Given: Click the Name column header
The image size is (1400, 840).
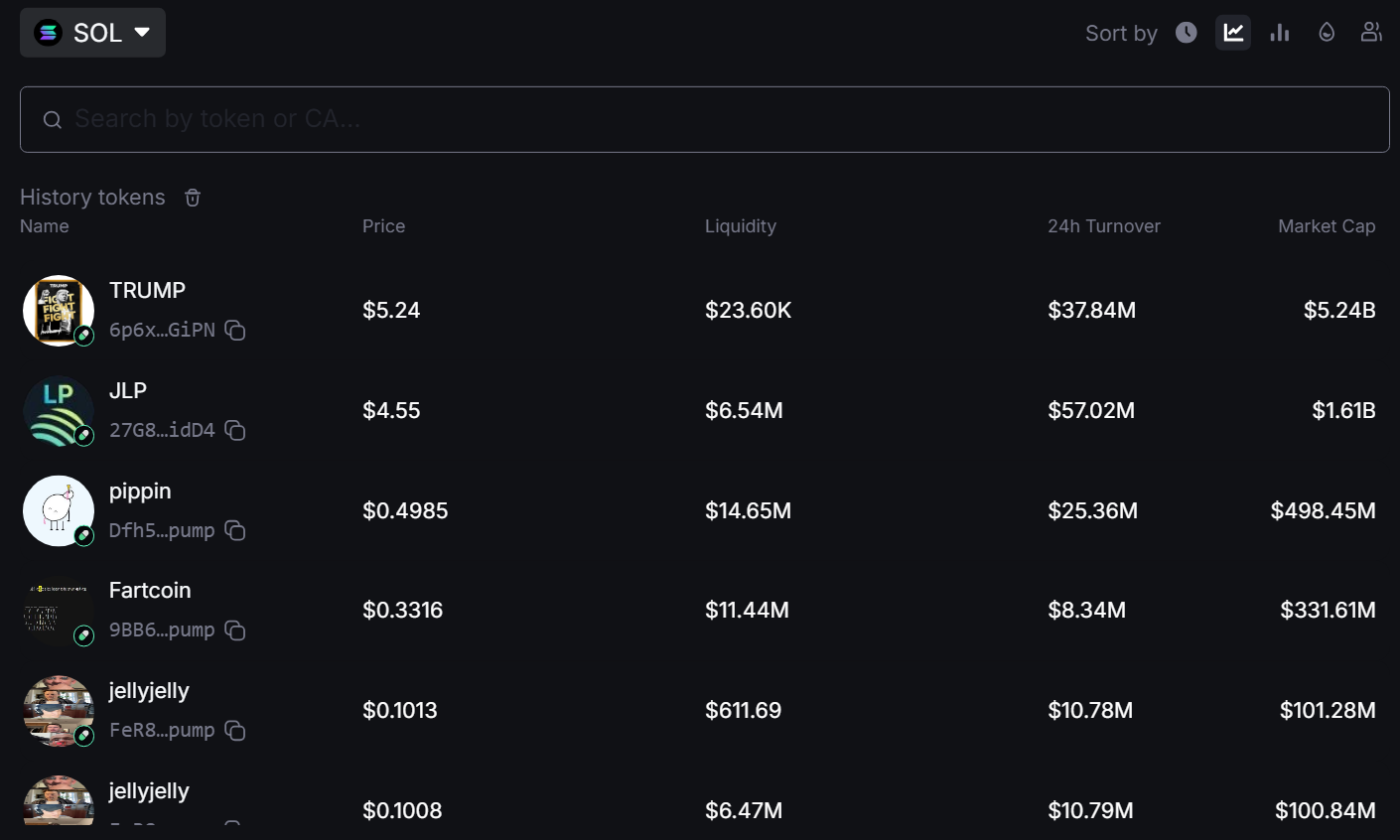Looking at the screenshot, I should [x=45, y=226].
